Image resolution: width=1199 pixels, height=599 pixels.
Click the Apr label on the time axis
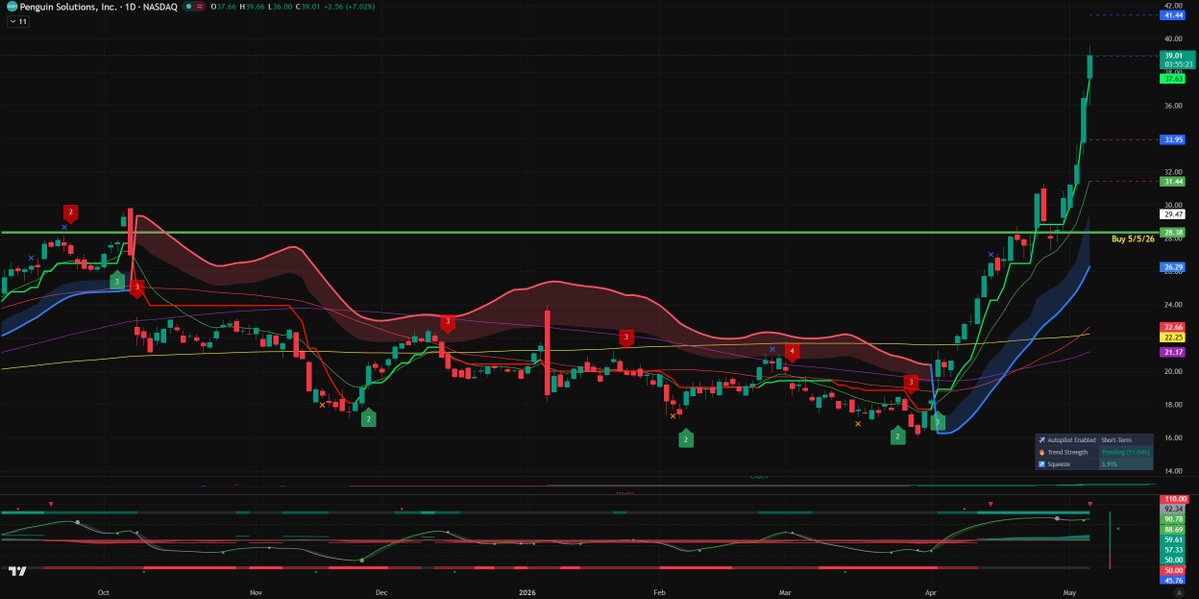pos(930,592)
